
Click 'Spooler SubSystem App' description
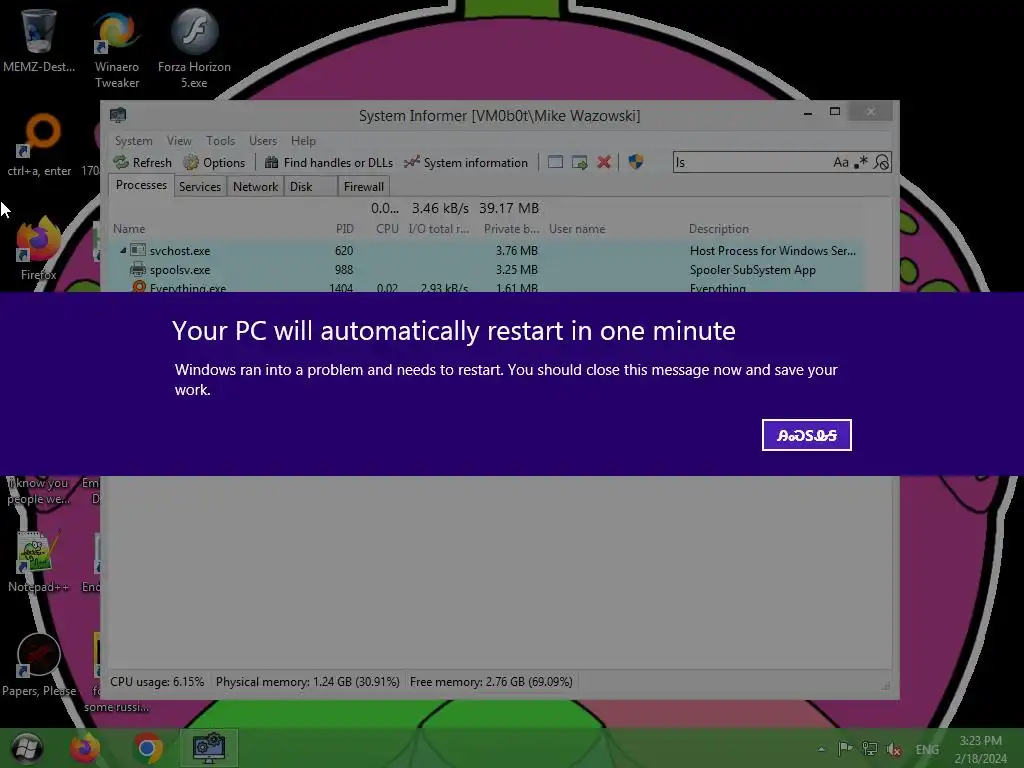[752, 270]
